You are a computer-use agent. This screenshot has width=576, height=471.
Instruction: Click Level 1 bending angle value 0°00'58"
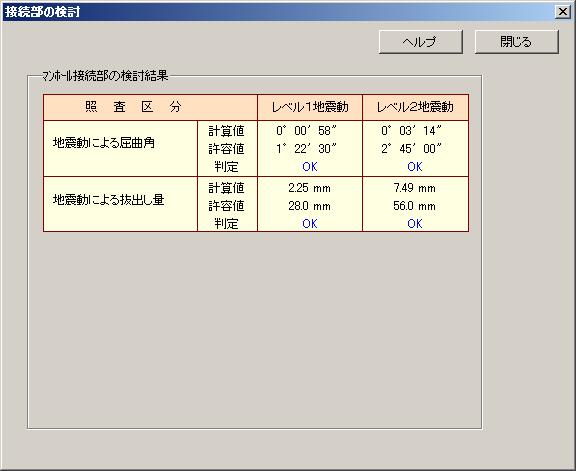pyautogui.click(x=306, y=130)
